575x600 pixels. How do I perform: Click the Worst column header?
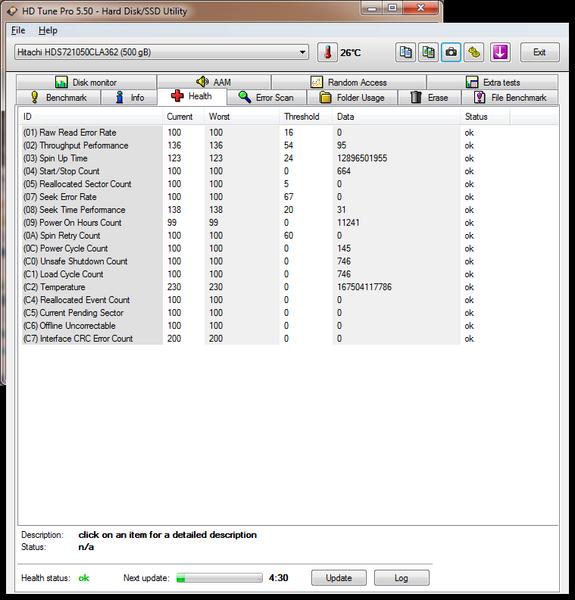tap(242, 117)
